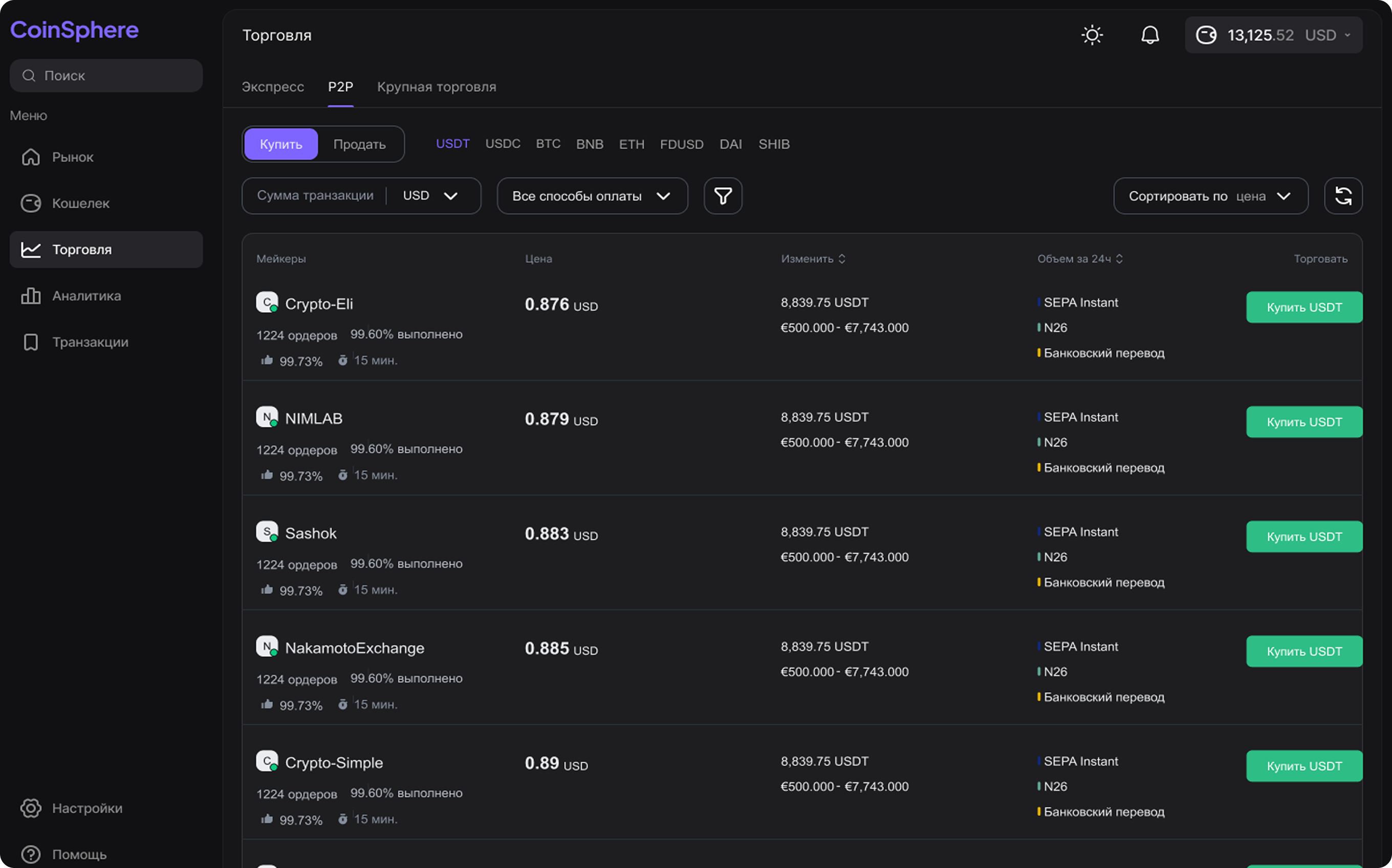1392x868 pixels.
Task: Click the wallet icon for Кошелек
Action: point(30,203)
